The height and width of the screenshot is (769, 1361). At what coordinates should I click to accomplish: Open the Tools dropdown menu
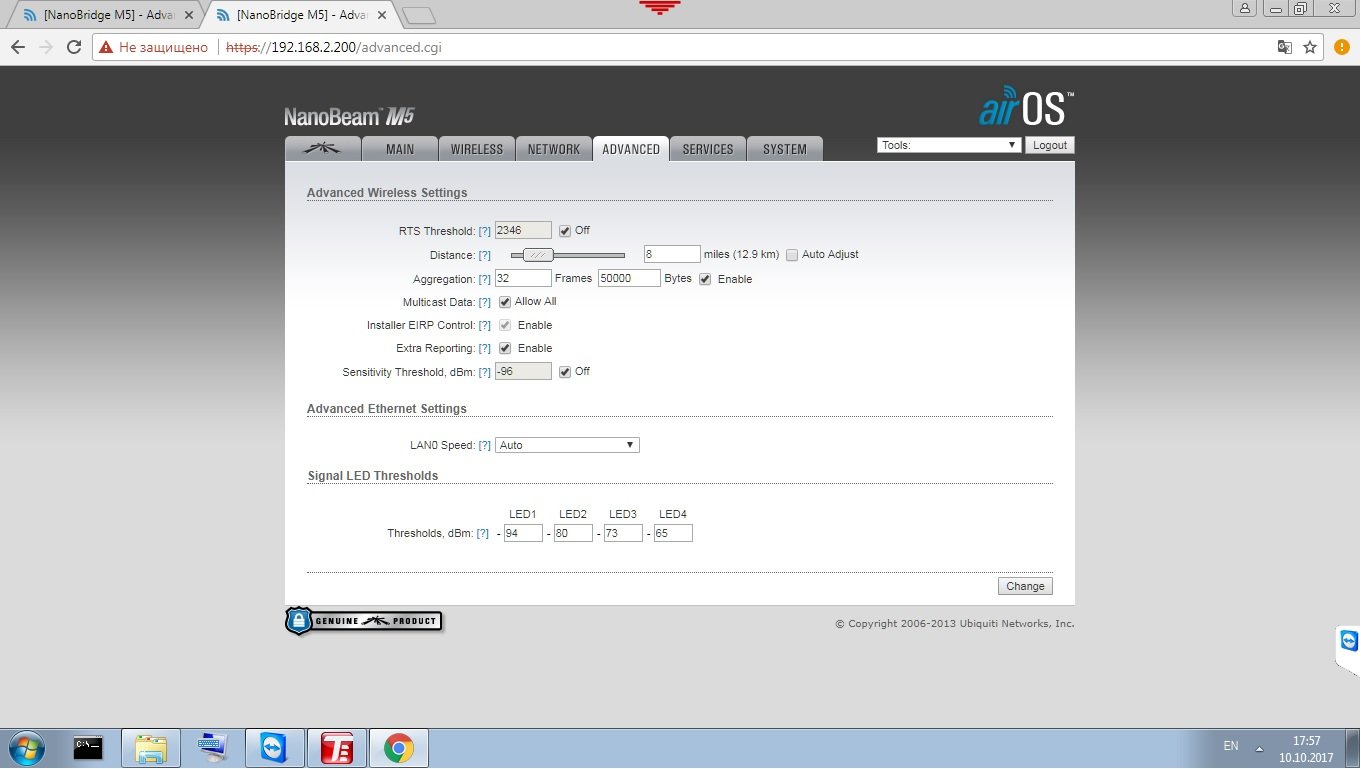coord(949,145)
